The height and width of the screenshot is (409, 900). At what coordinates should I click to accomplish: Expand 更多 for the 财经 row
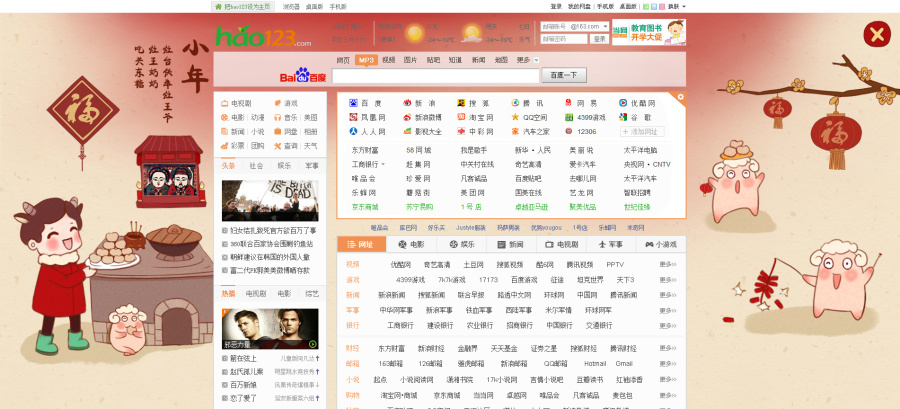668,349
